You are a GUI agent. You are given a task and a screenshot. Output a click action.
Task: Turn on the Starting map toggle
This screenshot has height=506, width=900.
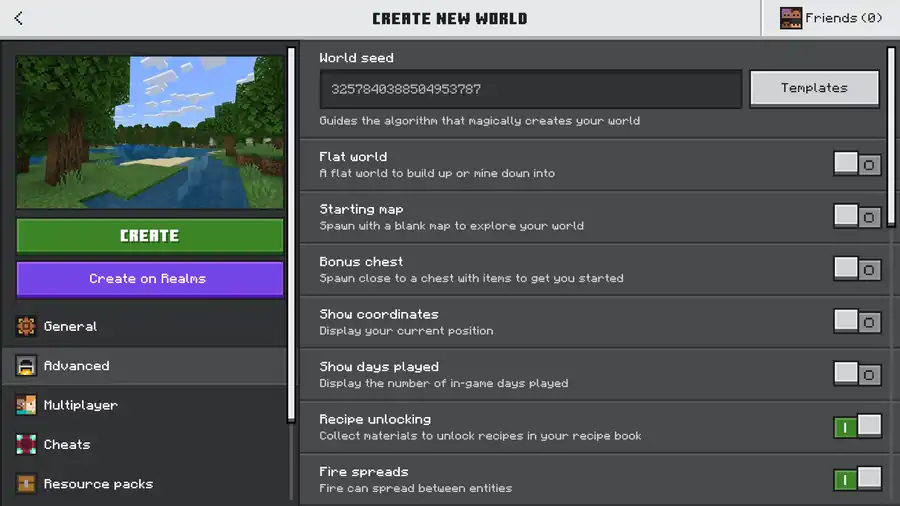coord(857,216)
